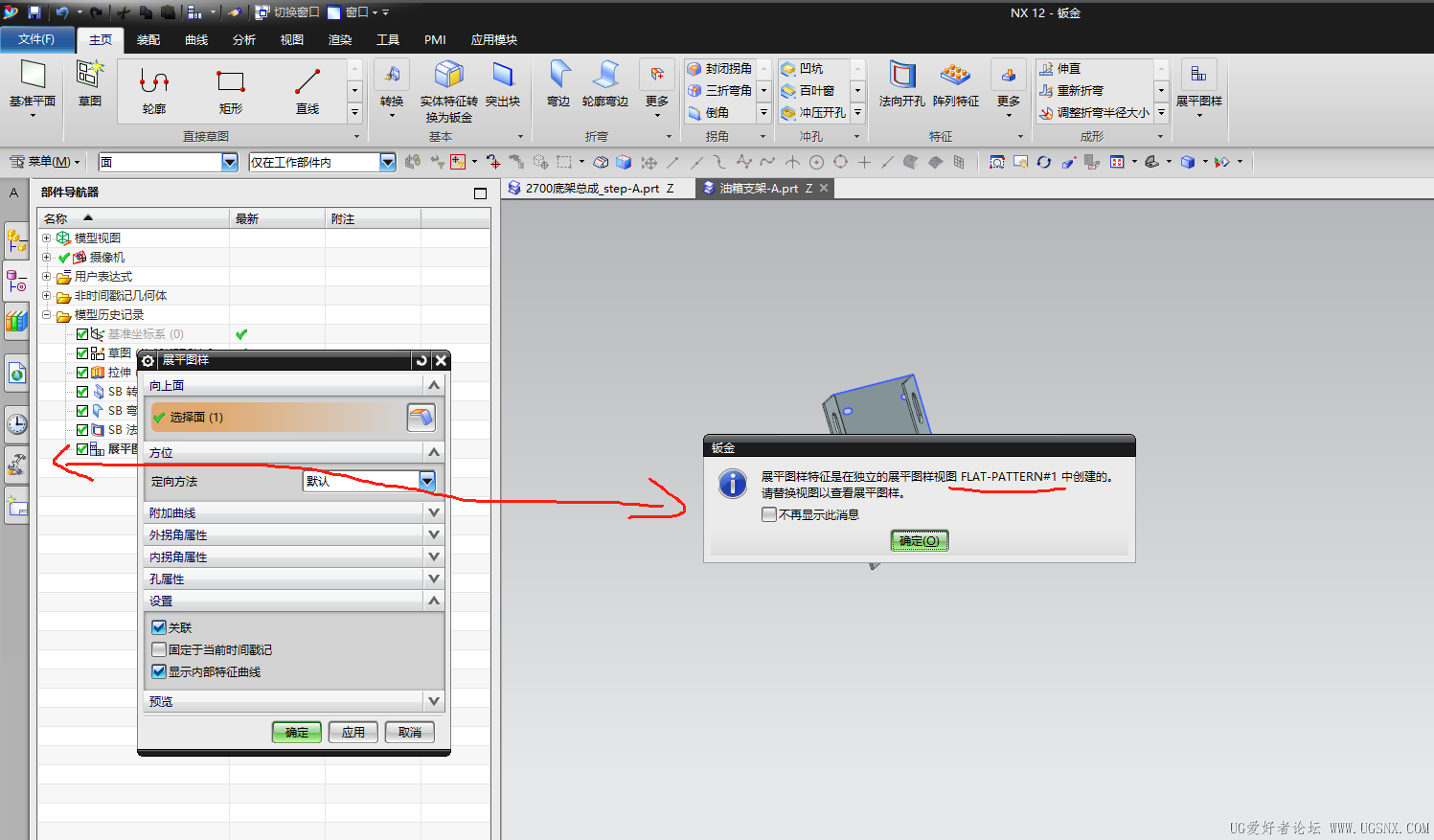Open the 文件(F) menu
The image size is (1434, 840).
36,39
